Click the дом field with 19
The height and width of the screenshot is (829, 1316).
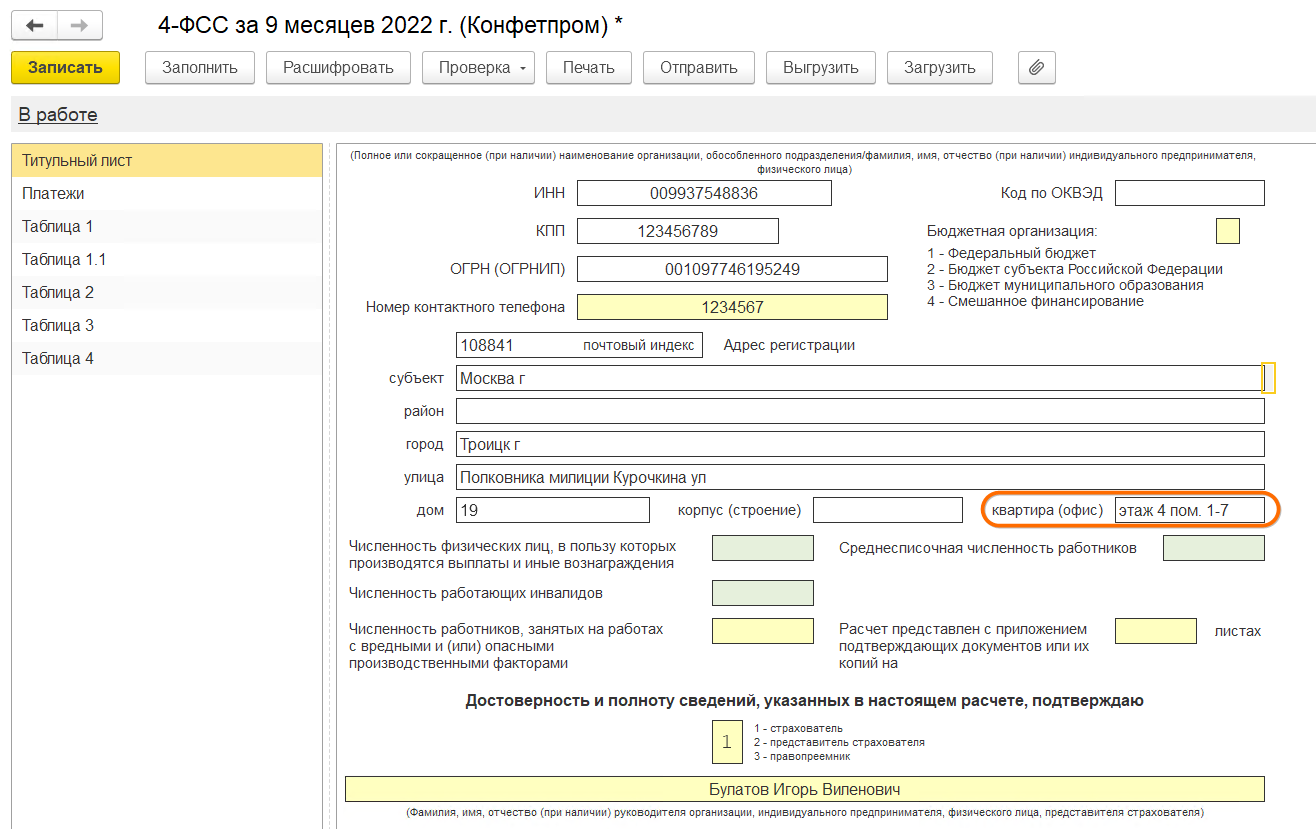click(x=553, y=510)
